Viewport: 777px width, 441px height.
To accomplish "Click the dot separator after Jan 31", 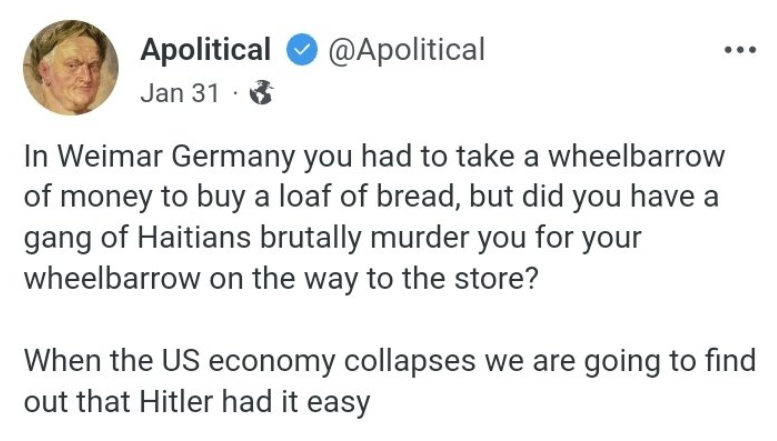I will pyautogui.click(x=235, y=93).
